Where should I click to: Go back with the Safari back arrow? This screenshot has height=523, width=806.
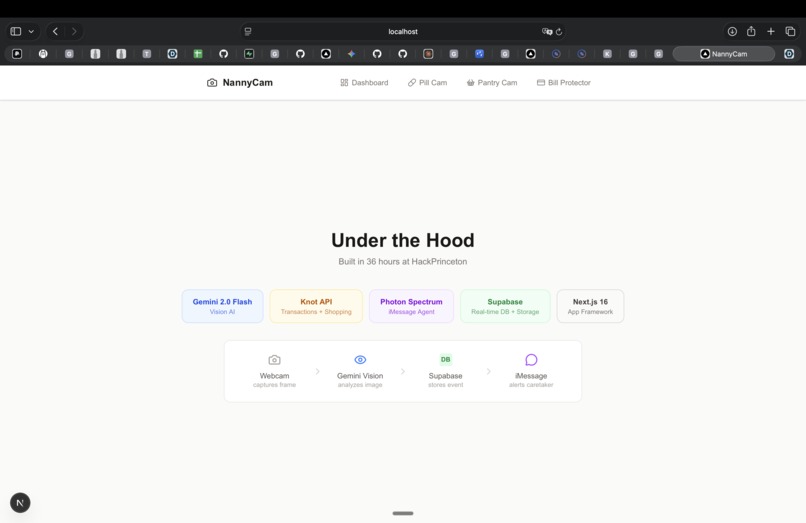click(56, 31)
